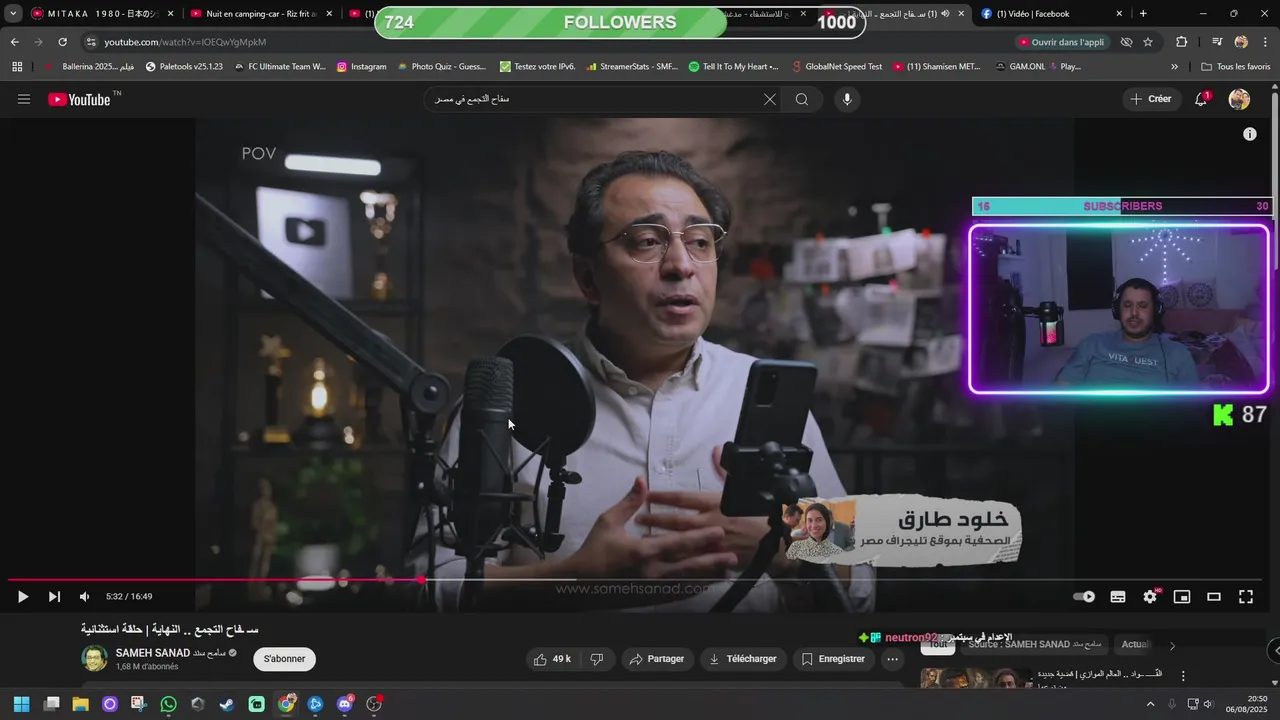The image size is (1280, 720).
Task: Switch to theater mode
Action: (1214, 597)
